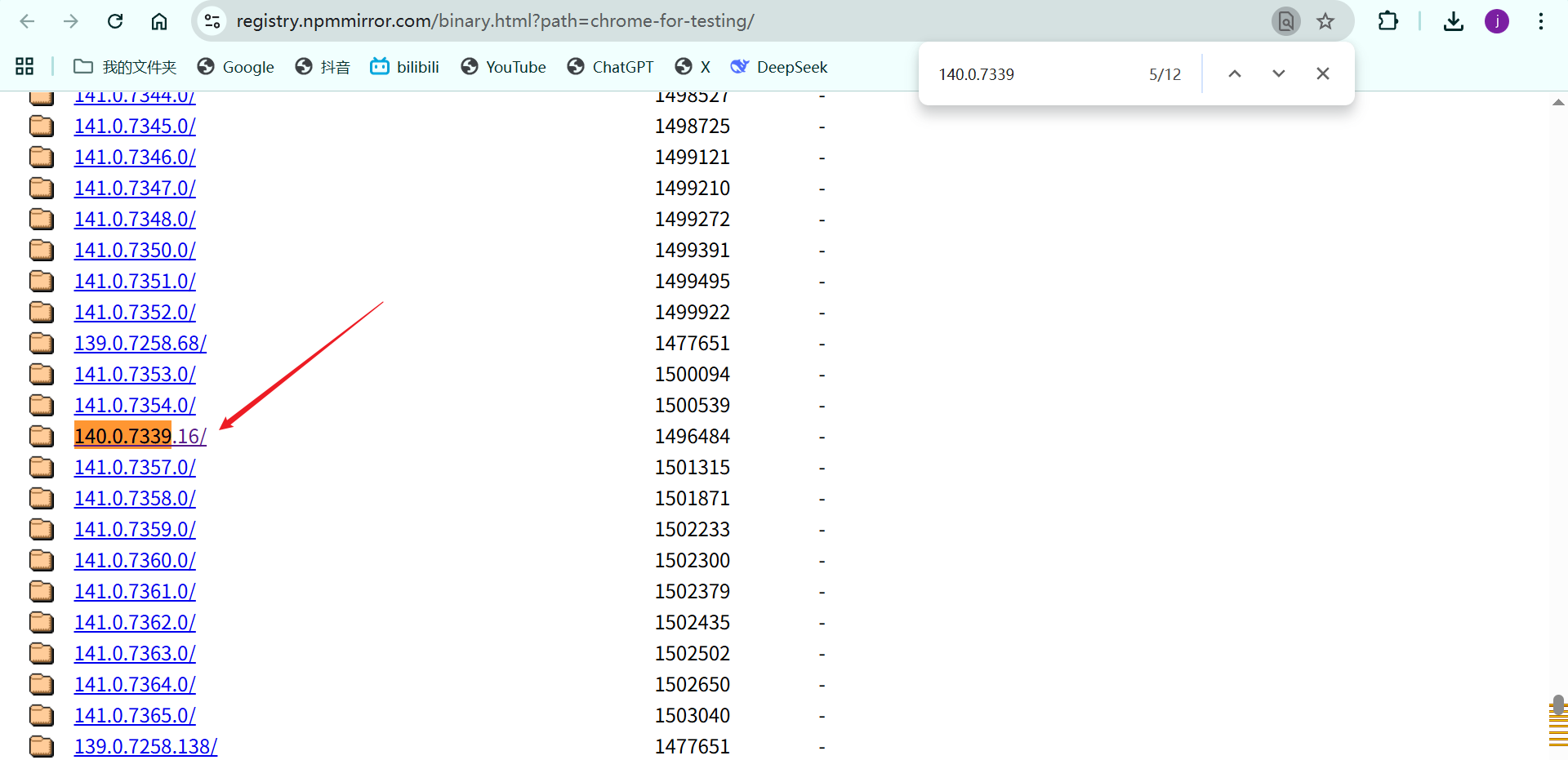Open the Google bookmark
Screen dimensions: 1568x760
tap(235, 67)
